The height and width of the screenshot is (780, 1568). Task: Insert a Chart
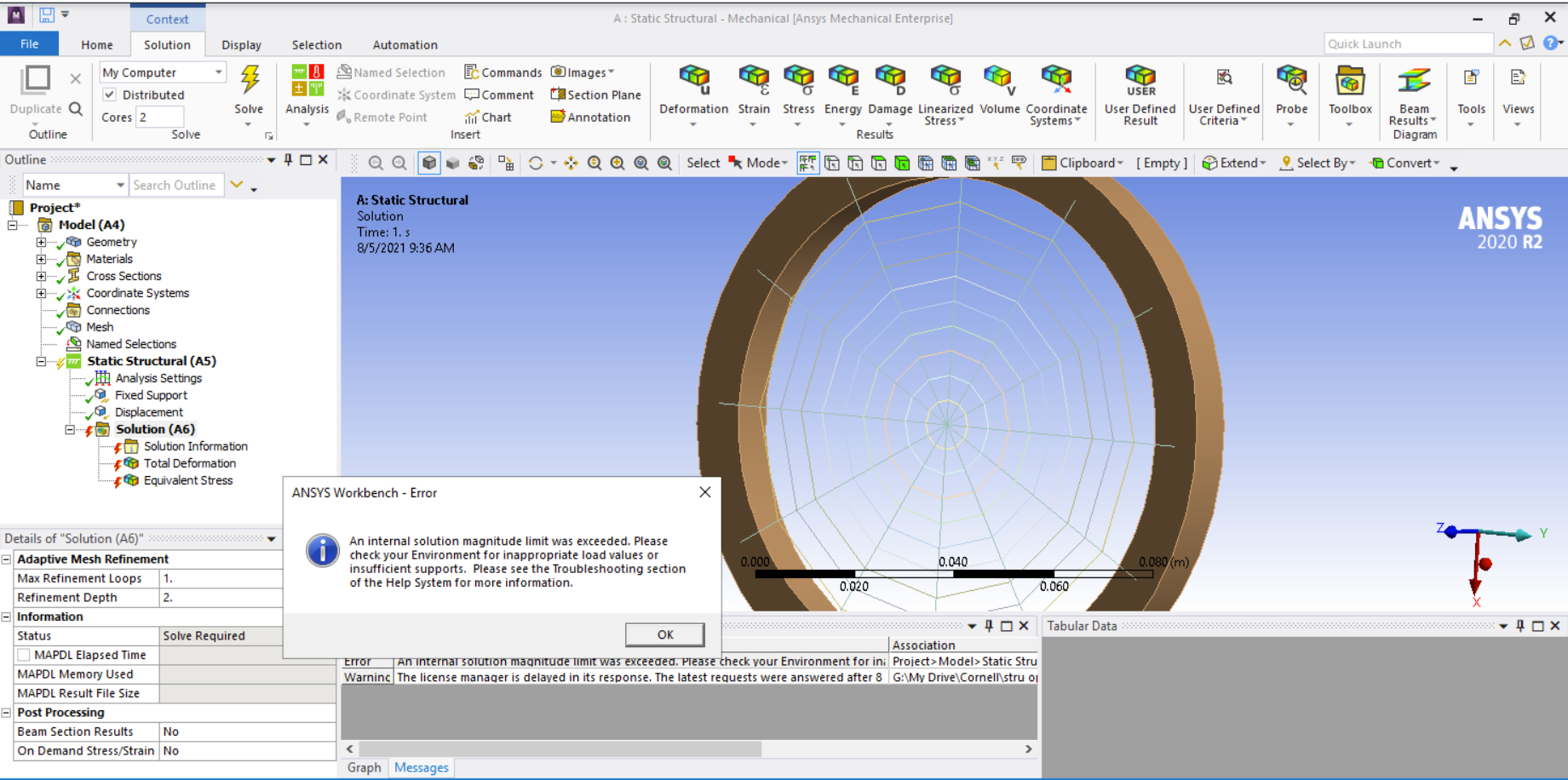click(x=488, y=117)
